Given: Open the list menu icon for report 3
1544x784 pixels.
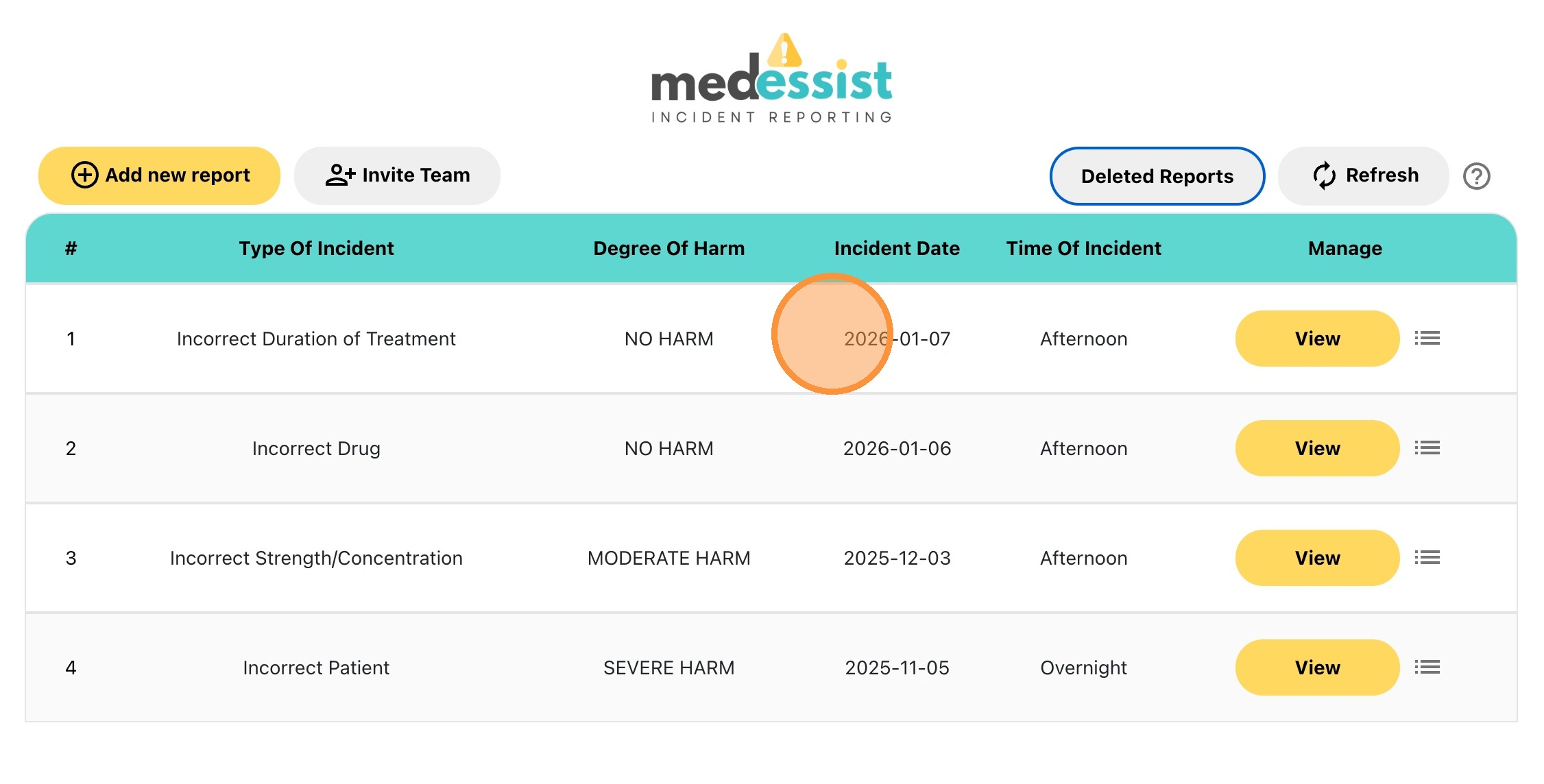Looking at the screenshot, I should (x=1427, y=558).
